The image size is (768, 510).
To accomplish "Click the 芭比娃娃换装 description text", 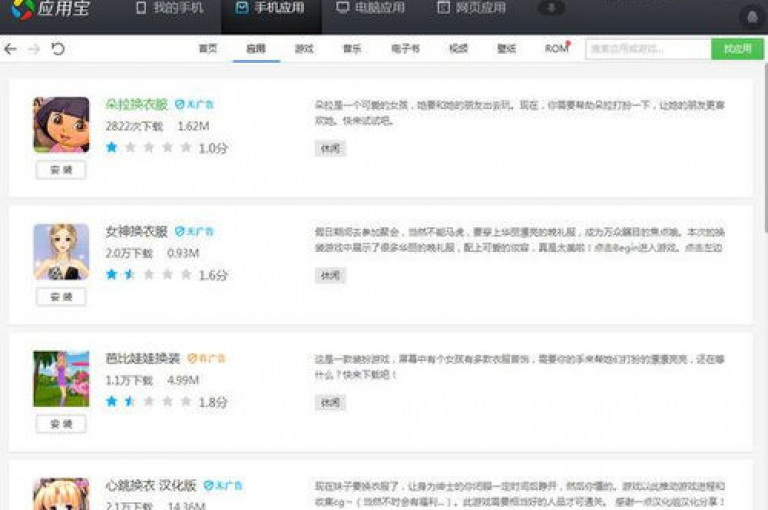I will 520,367.
